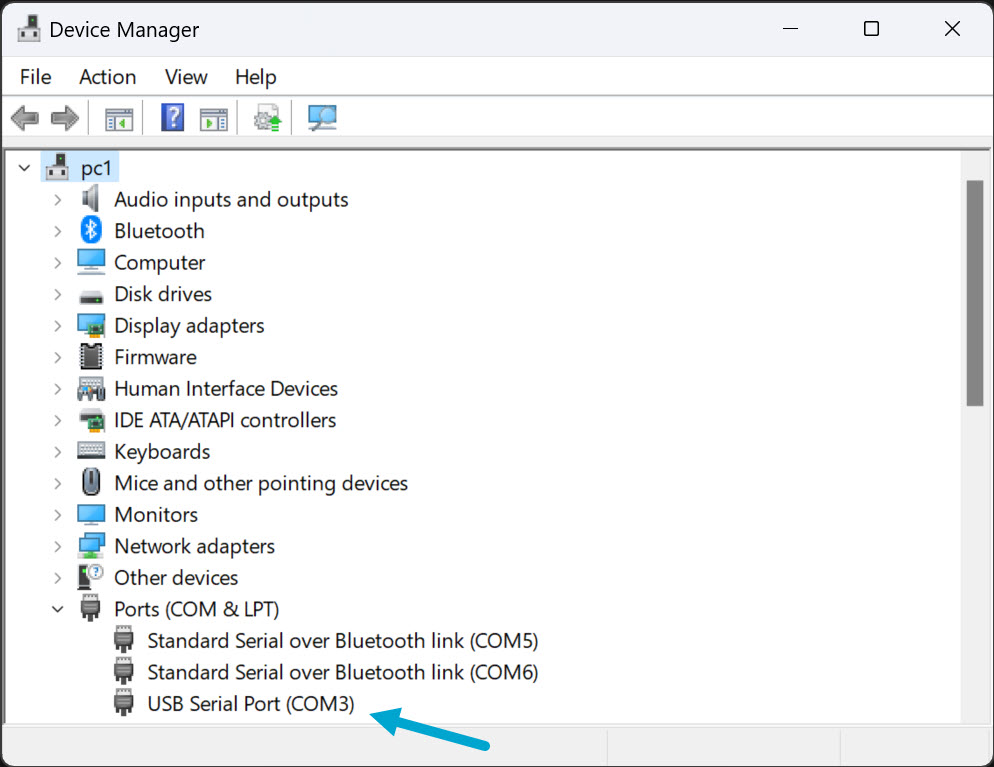Click the Scan for hardware changes icon
994x767 pixels.
pos(320,117)
